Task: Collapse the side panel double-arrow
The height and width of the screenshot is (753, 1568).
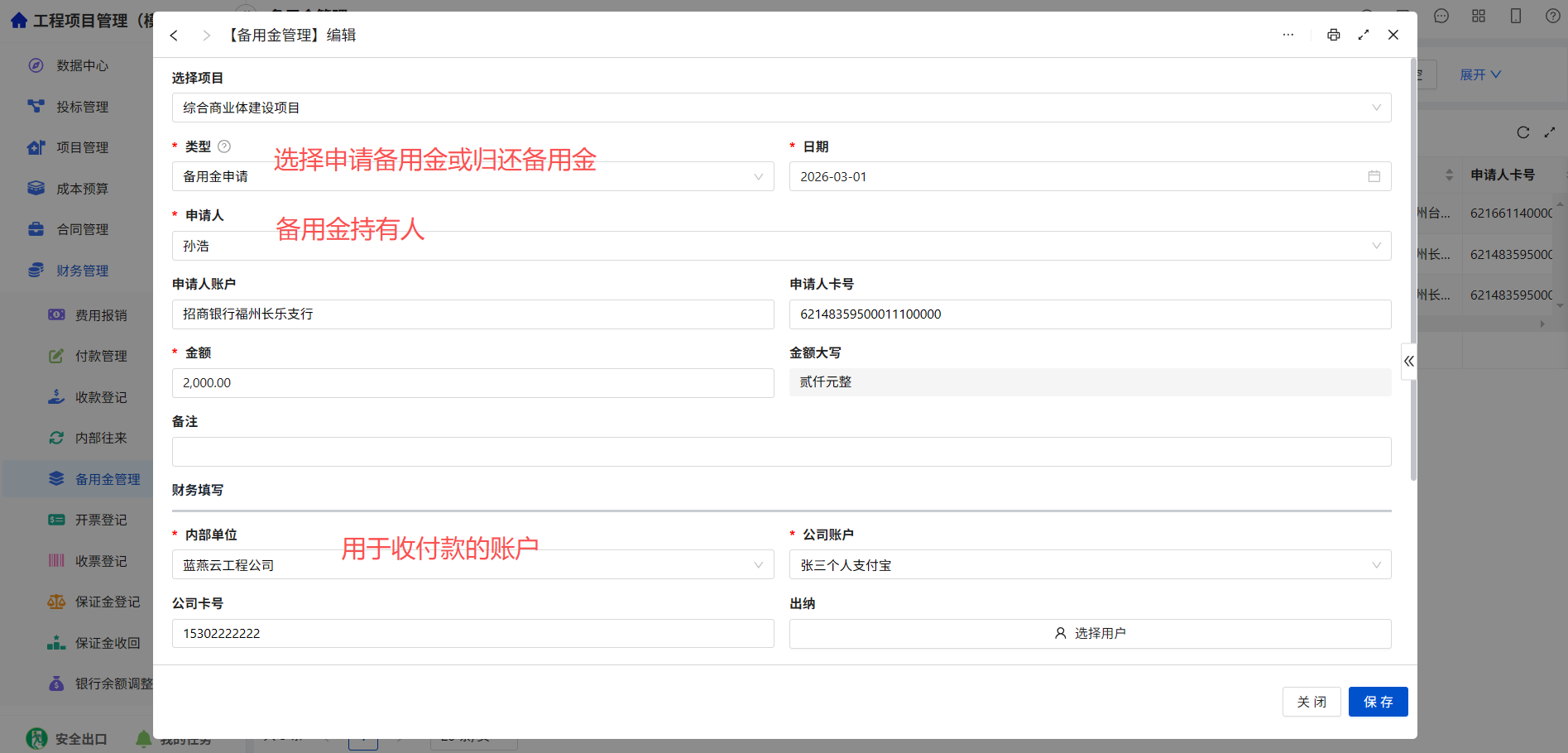Action: (1408, 361)
